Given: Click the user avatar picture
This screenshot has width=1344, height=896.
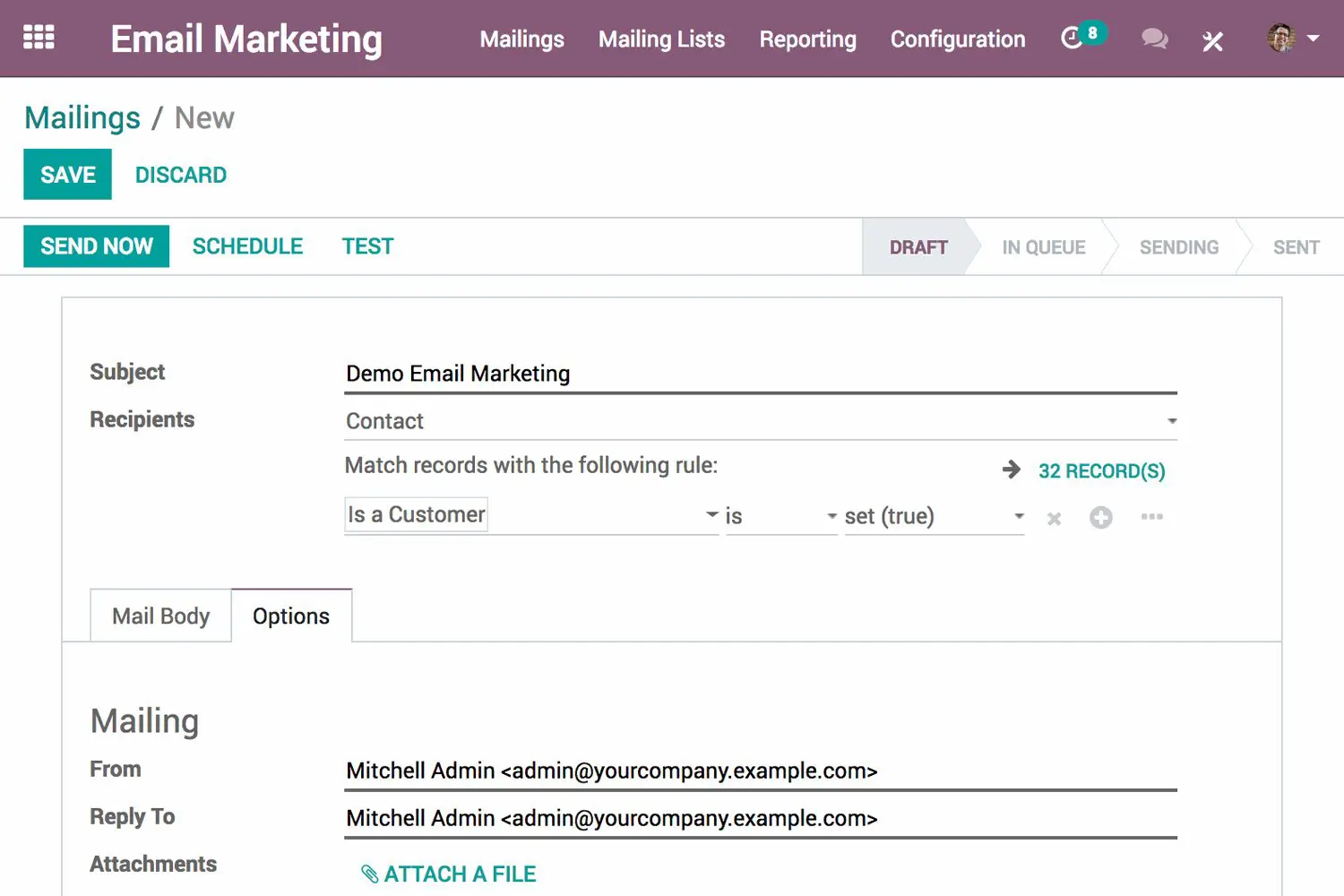Looking at the screenshot, I should [x=1281, y=38].
